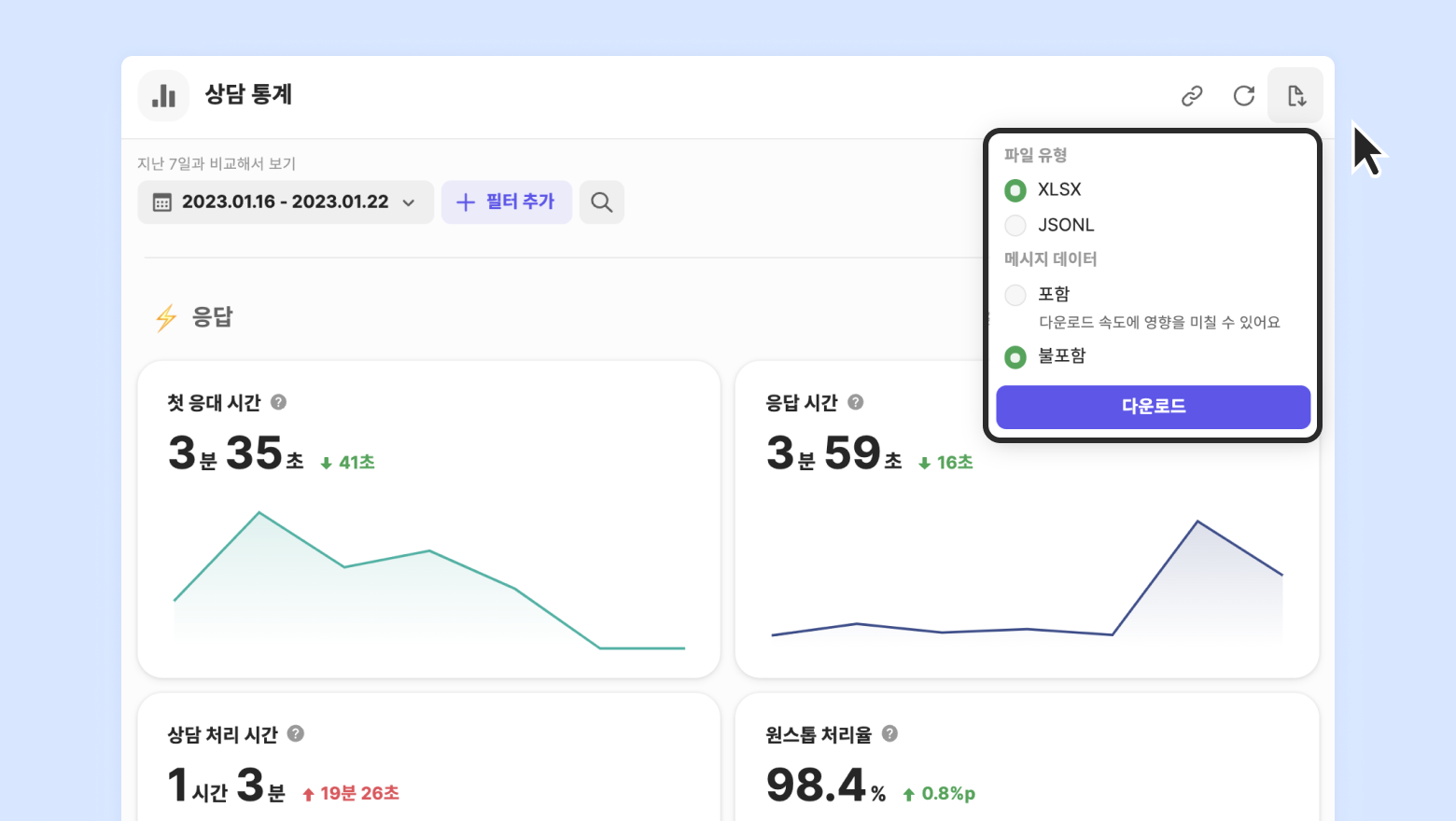Click the file export icon
The image size is (1456, 821).
(x=1295, y=96)
